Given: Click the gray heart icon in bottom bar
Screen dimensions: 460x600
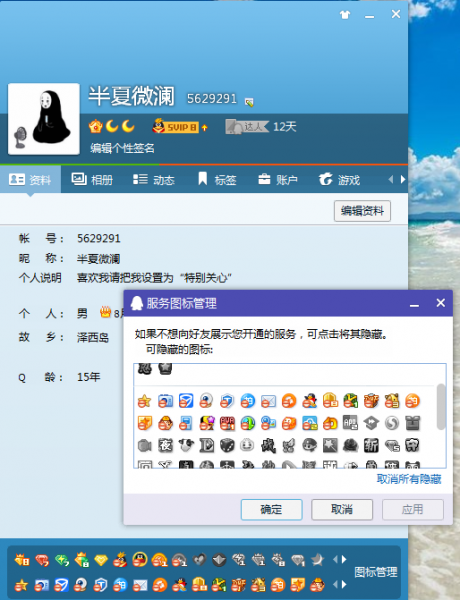Looking at the screenshot, I should tap(199, 560).
